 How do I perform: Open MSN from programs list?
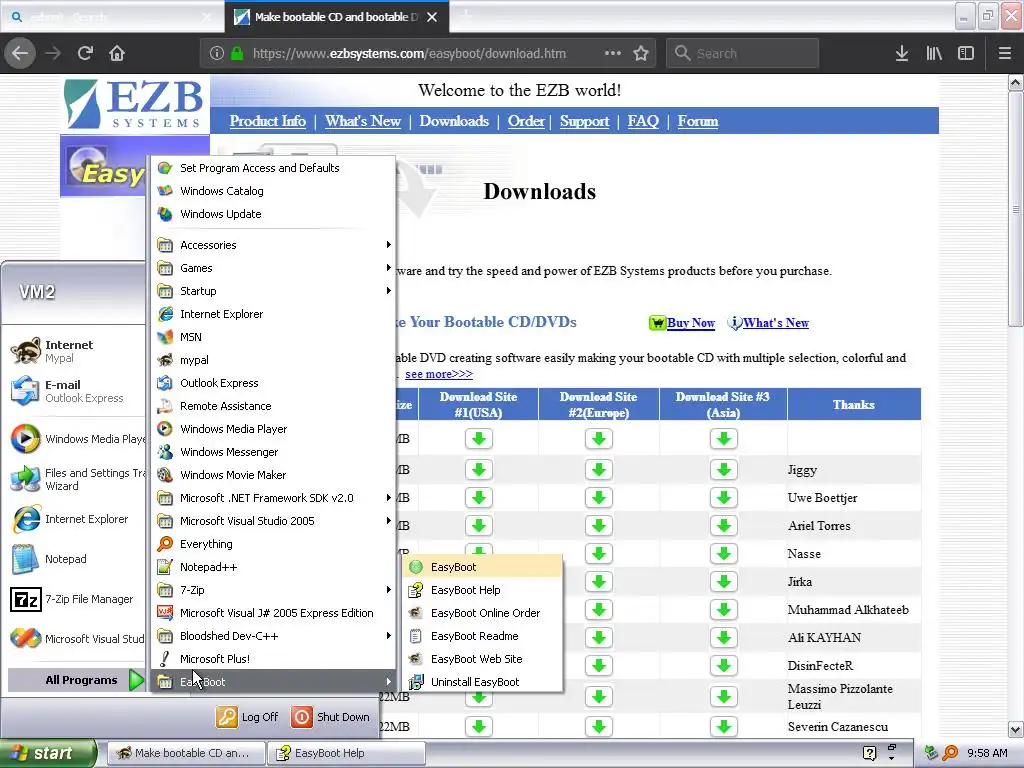click(274, 336)
